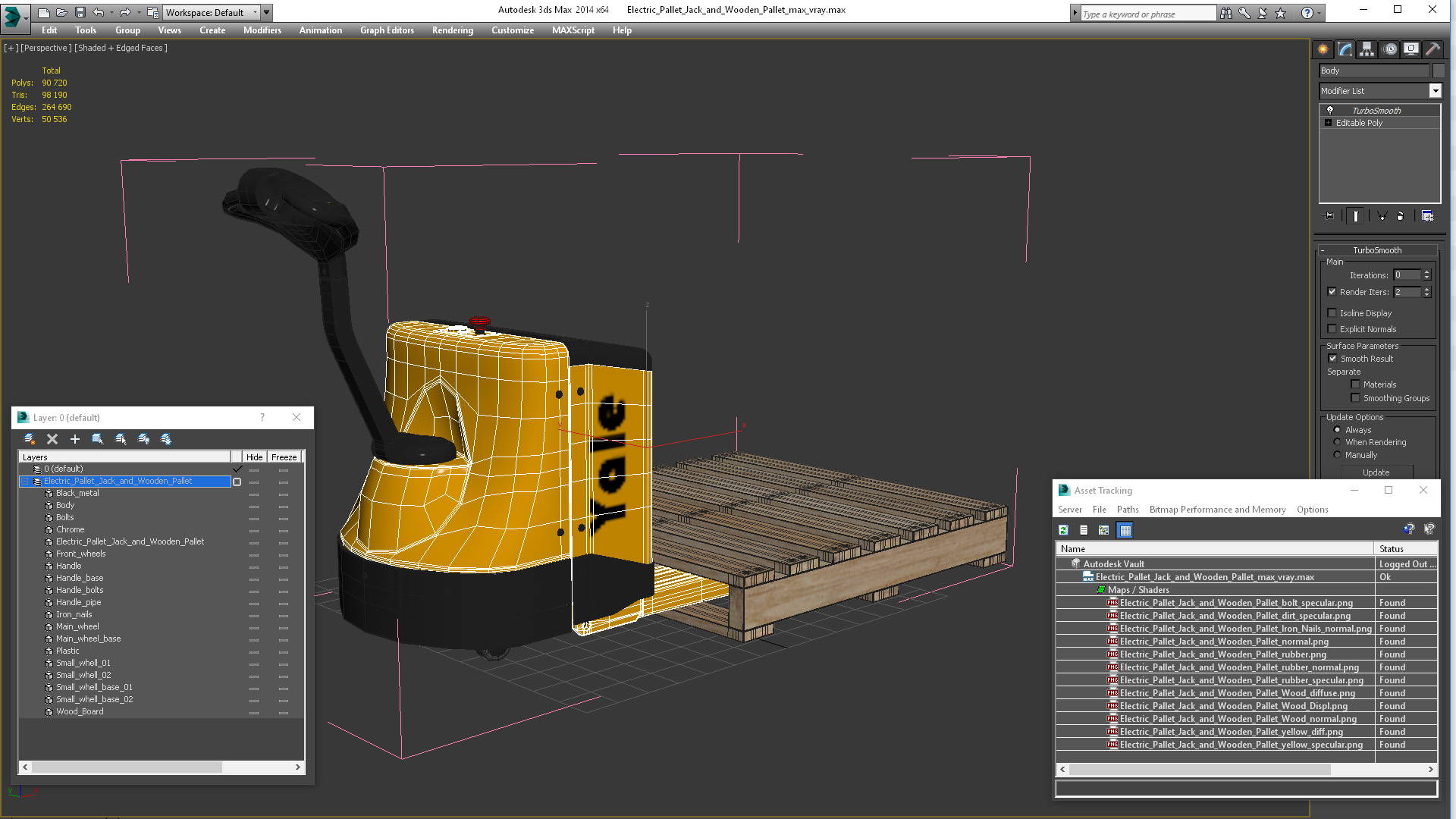
Task: Toggle Isoline Display checkbox in TurboSmooth
Action: (x=1332, y=313)
